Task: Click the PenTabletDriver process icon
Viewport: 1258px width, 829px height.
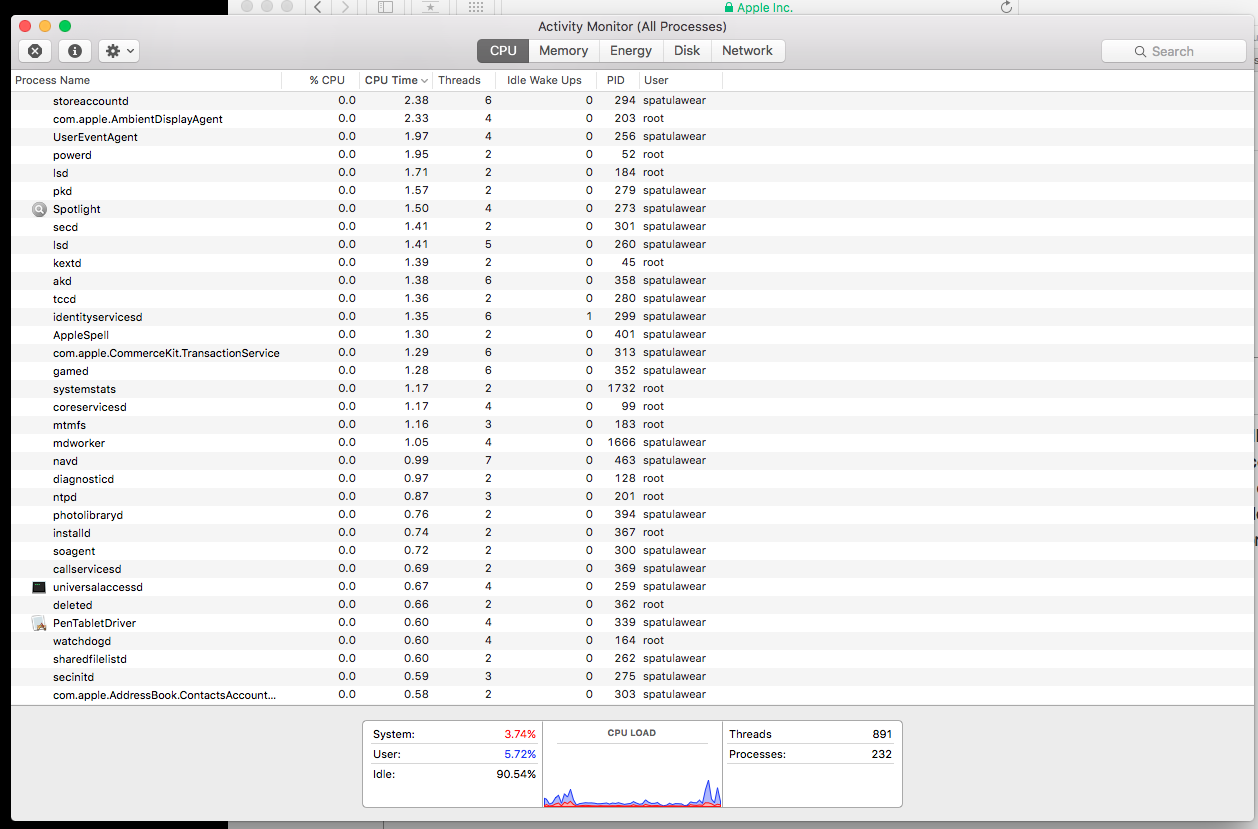Action: 39,623
